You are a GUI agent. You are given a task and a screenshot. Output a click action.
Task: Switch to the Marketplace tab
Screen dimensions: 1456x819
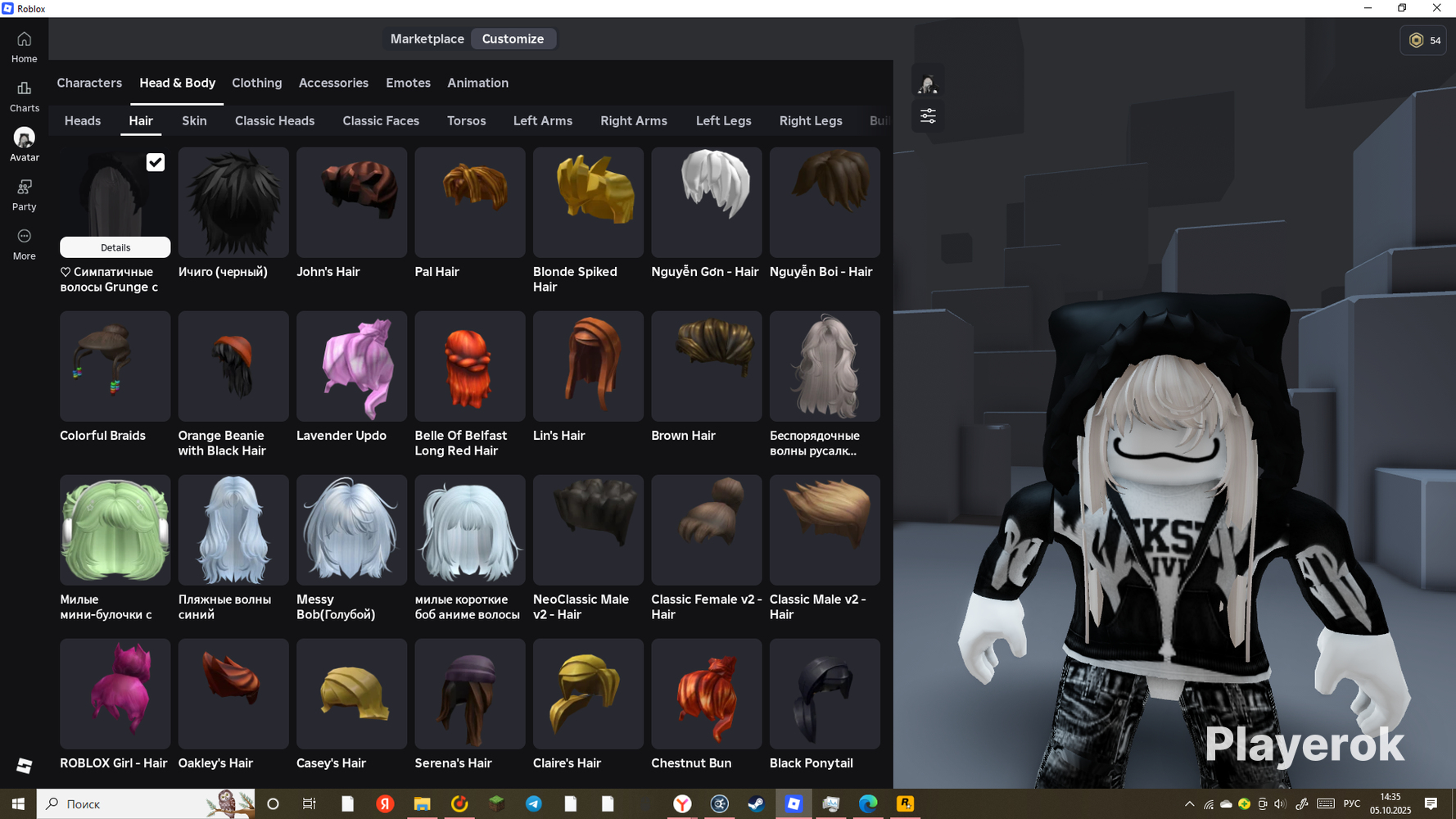tap(427, 39)
